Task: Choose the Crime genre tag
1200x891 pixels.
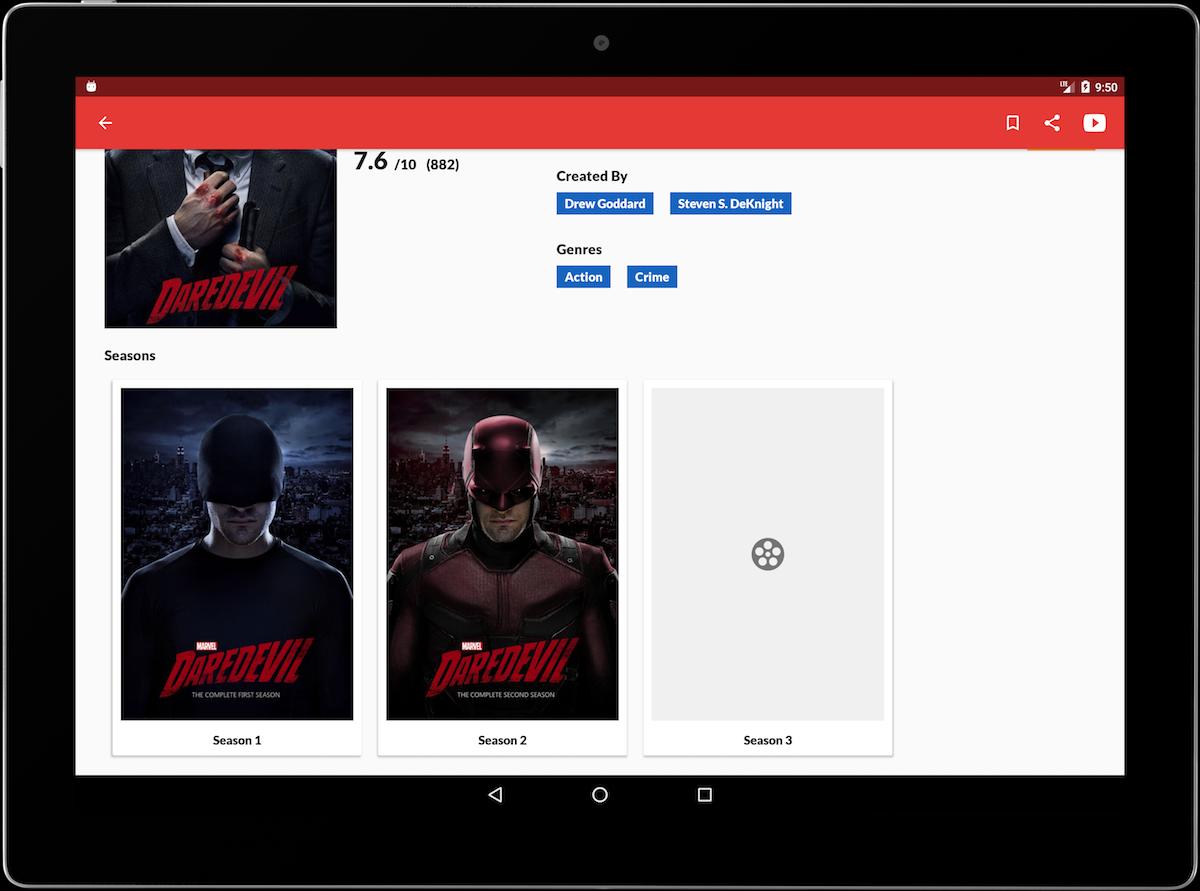Action: pyautogui.click(x=651, y=277)
